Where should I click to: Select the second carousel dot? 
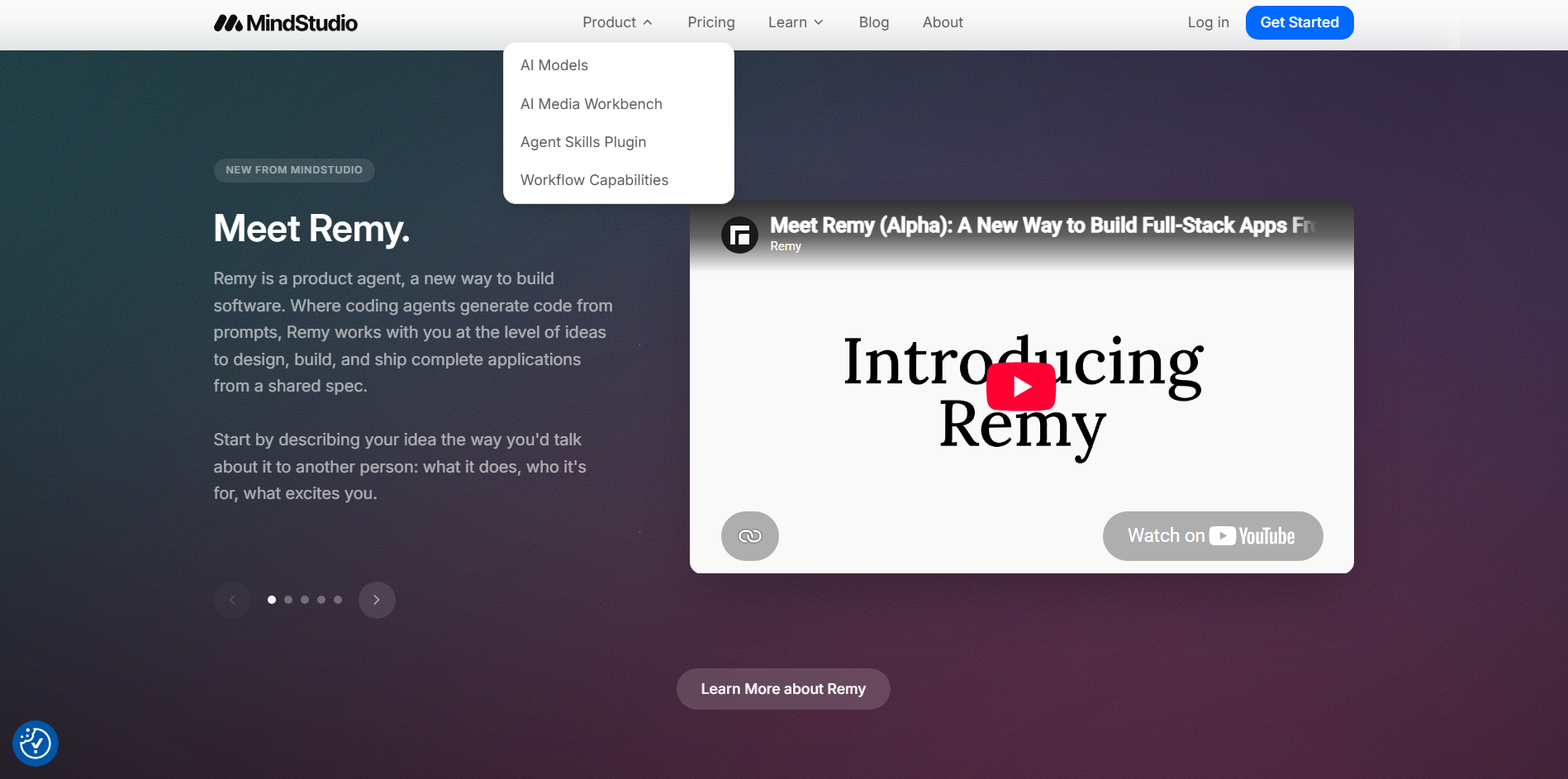click(x=288, y=600)
